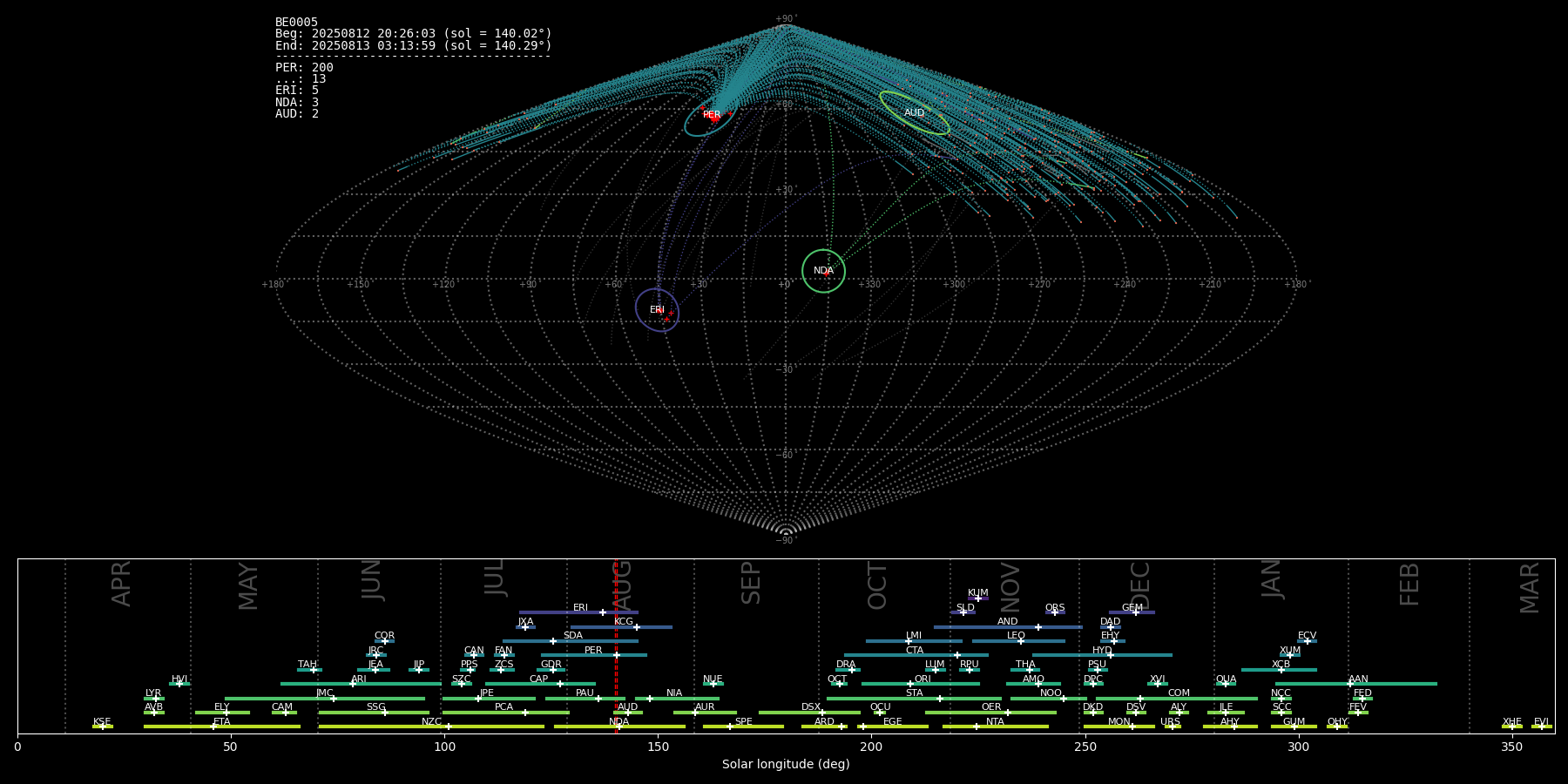Click the ERI shower bar in the timeline

click(578, 612)
